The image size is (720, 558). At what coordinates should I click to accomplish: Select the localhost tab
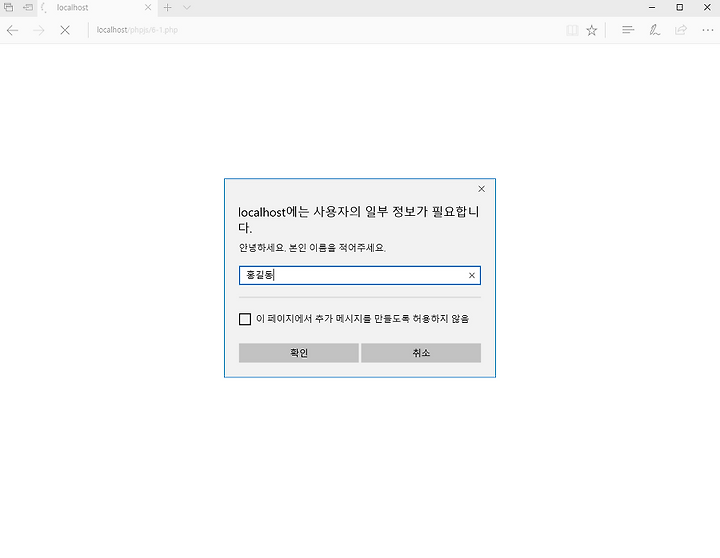[96, 7]
